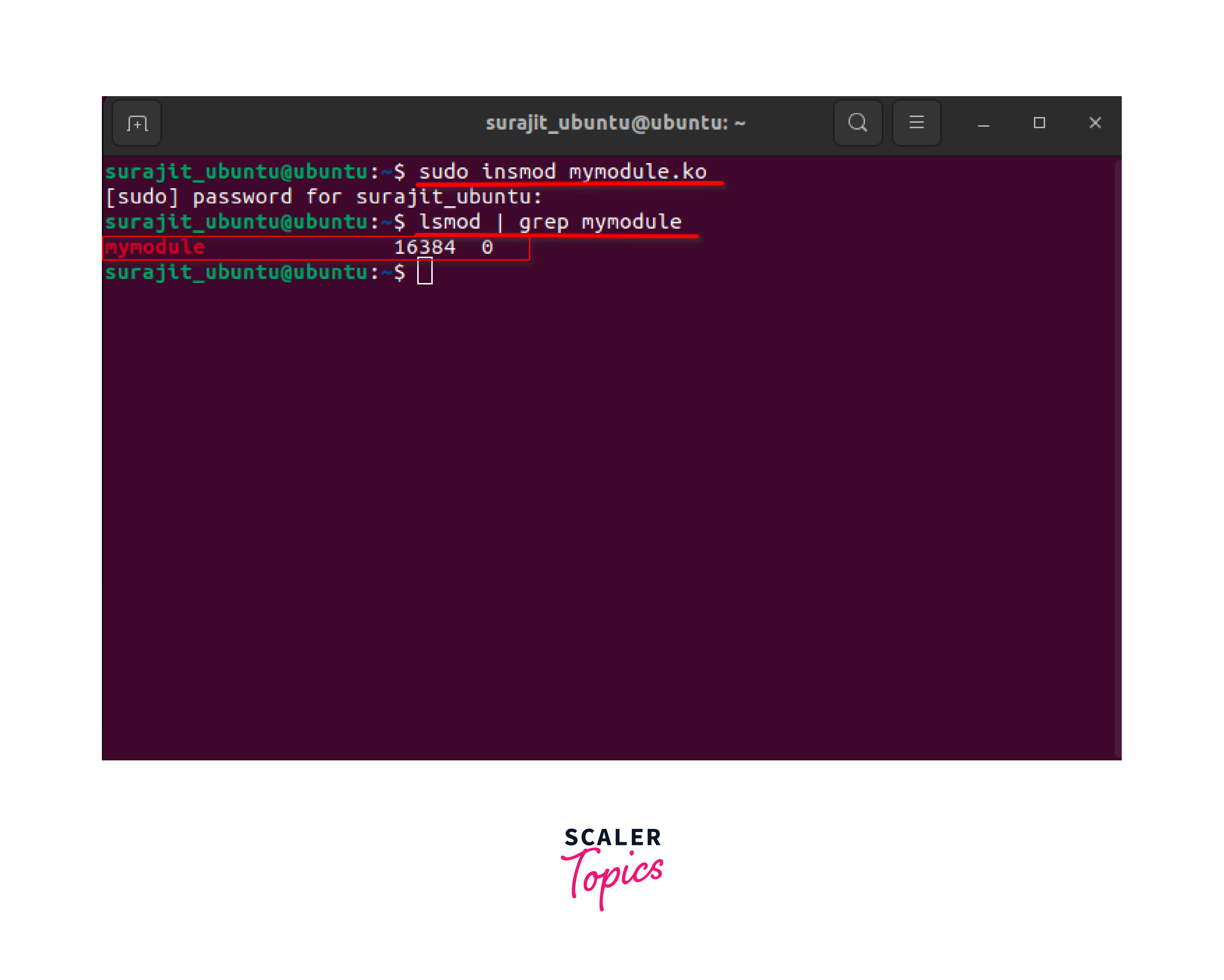Click the cursor block at prompt
The image size is (1224, 980).
point(425,271)
